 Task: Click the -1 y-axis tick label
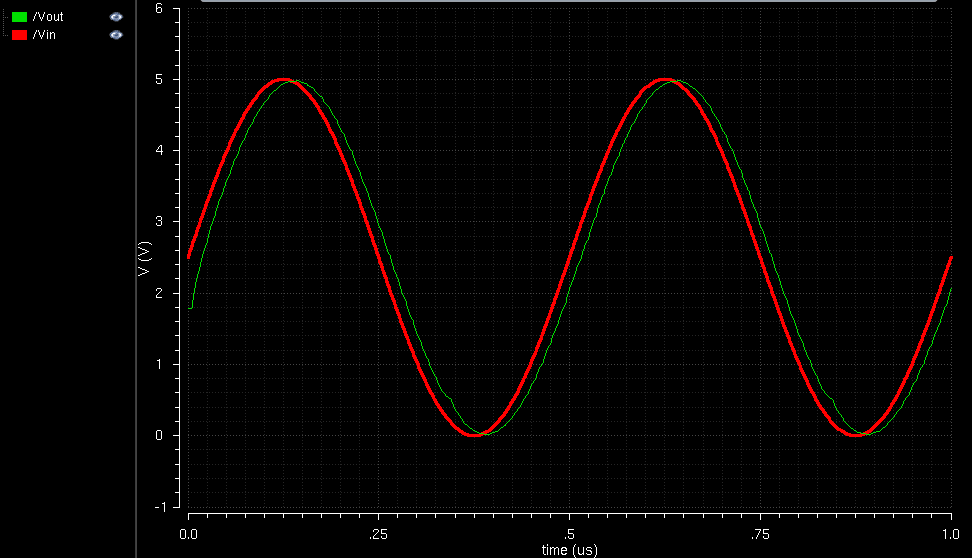(x=160, y=507)
